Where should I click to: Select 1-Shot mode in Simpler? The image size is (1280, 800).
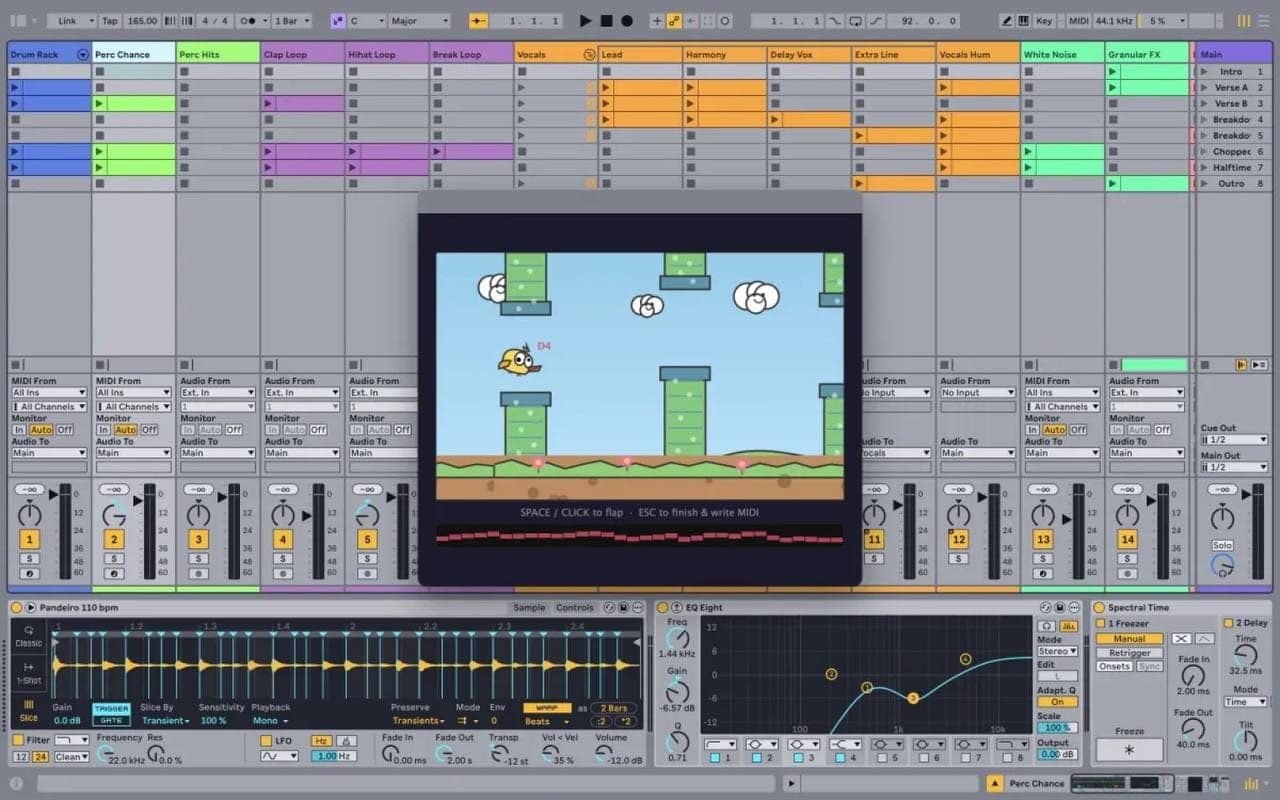point(29,672)
